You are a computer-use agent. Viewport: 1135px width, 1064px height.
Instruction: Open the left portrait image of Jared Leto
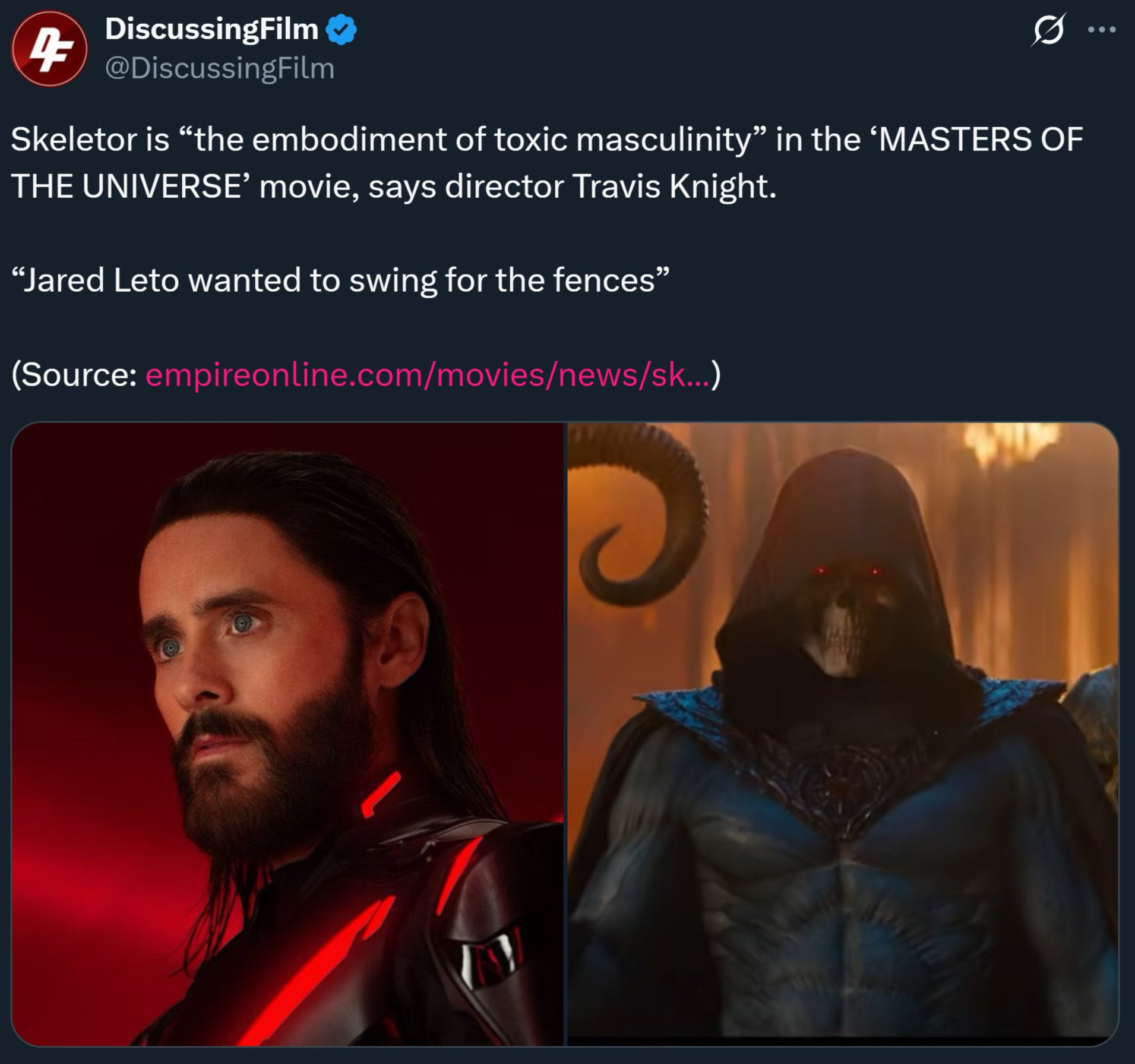pos(287,734)
